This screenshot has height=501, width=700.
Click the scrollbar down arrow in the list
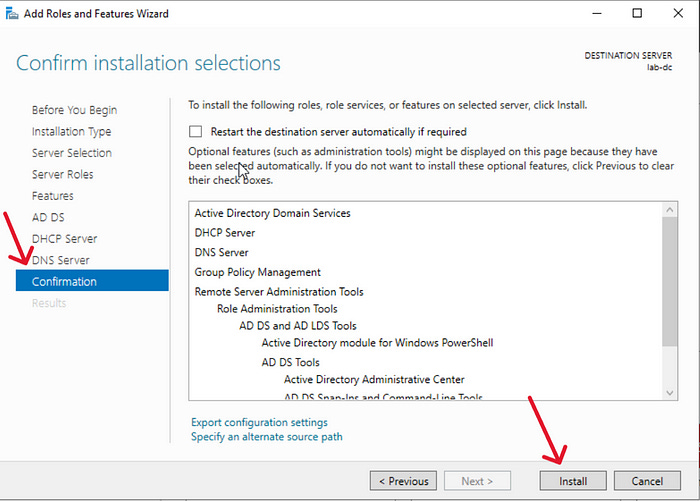[670, 393]
